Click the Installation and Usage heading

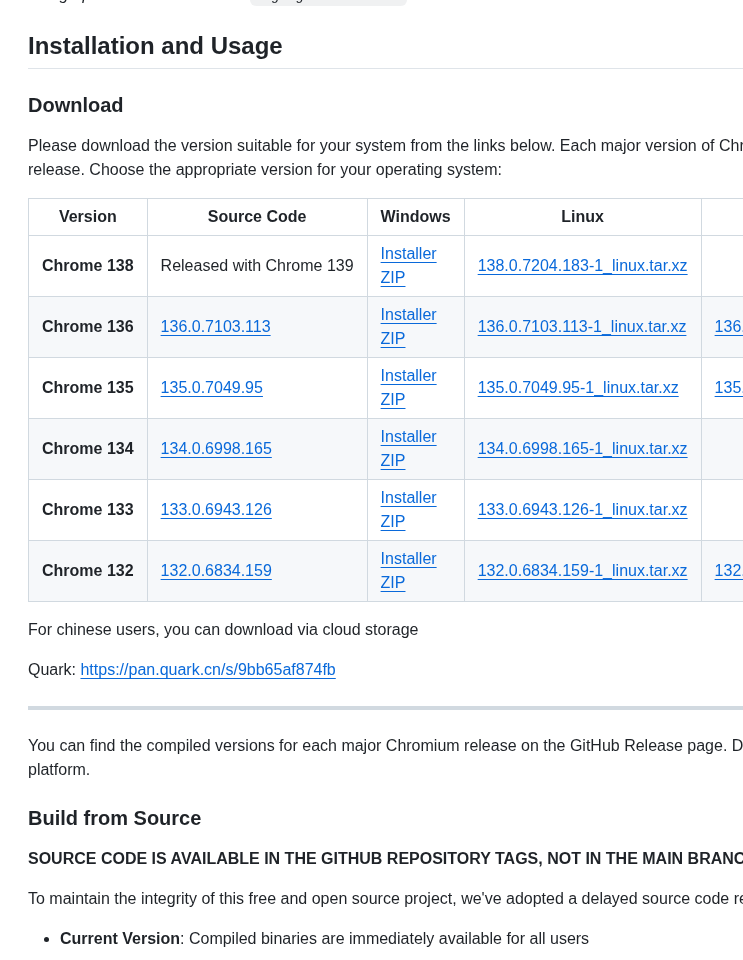(155, 46)
